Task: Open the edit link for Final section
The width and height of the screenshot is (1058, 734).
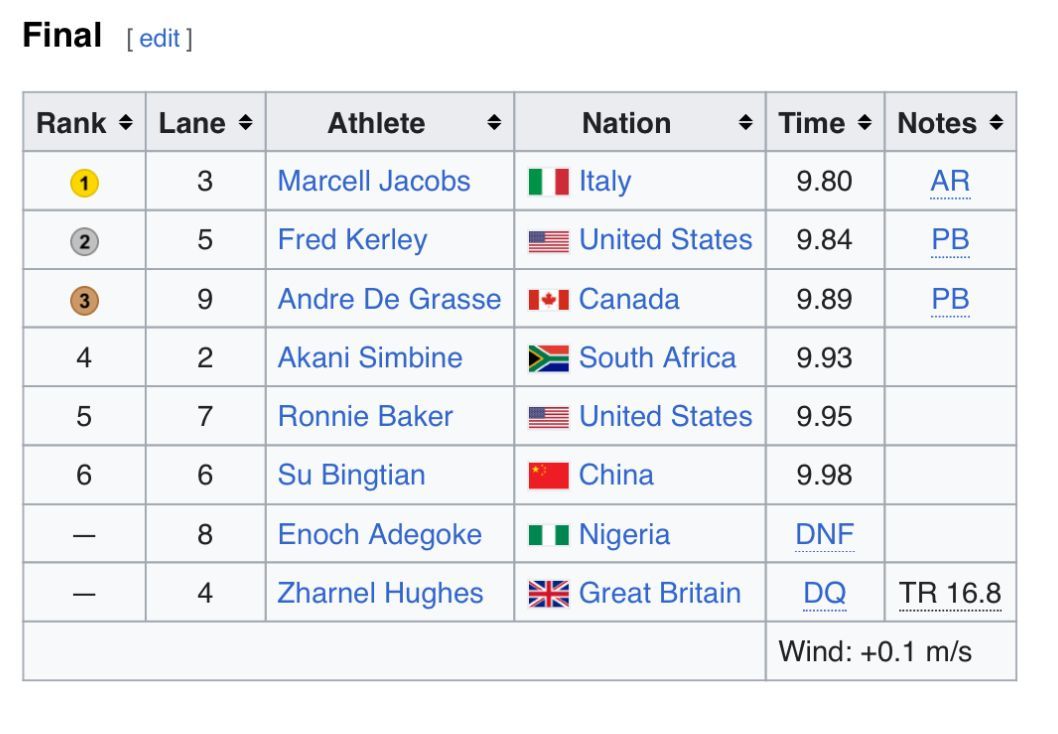Action: click(x=159, y=39)
